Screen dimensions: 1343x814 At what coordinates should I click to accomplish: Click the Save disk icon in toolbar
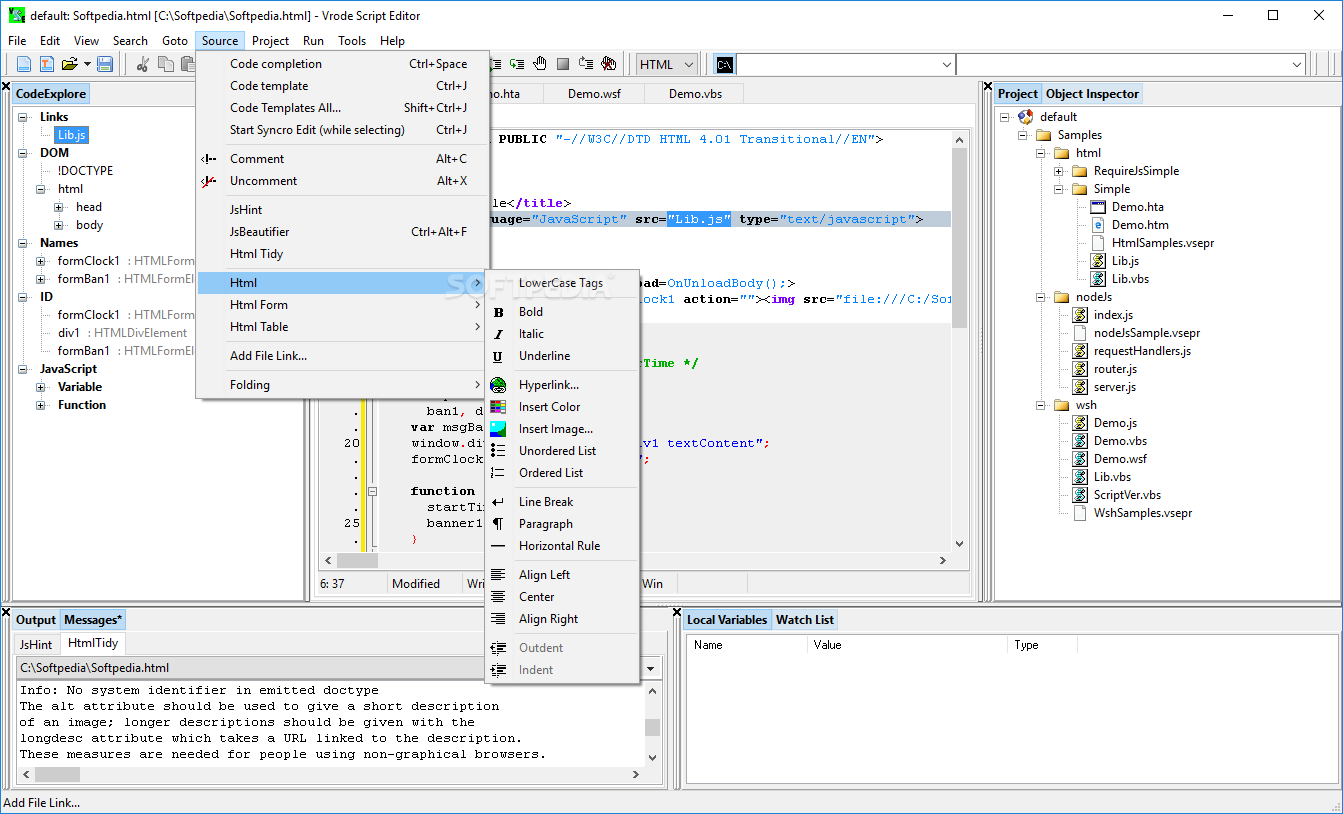(x=105, y=64)
